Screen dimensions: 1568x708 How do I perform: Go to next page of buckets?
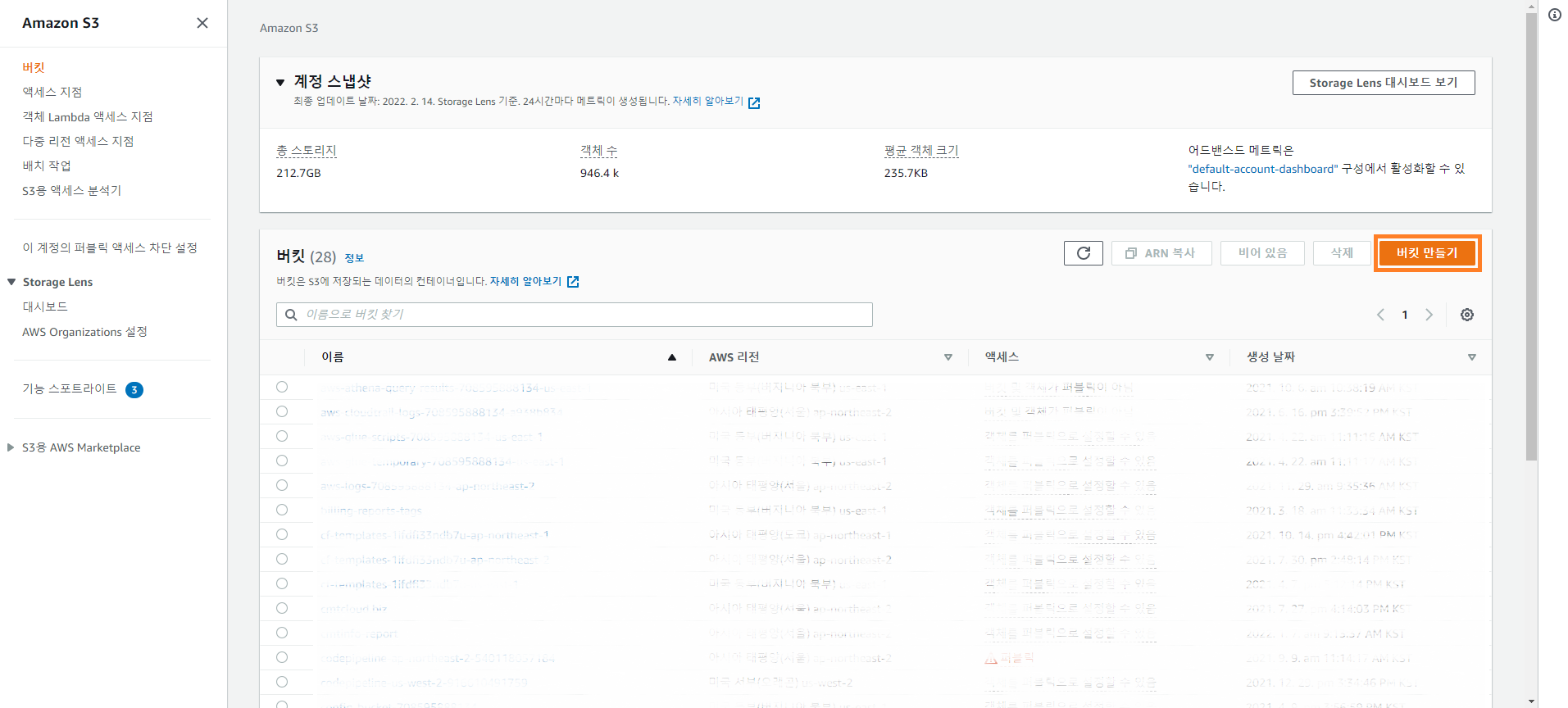(1429, 315)
